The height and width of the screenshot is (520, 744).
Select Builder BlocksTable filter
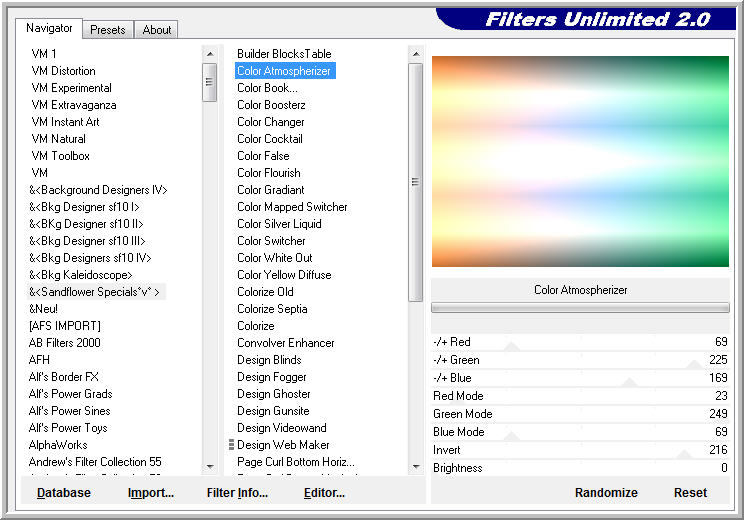pos(284,54)
